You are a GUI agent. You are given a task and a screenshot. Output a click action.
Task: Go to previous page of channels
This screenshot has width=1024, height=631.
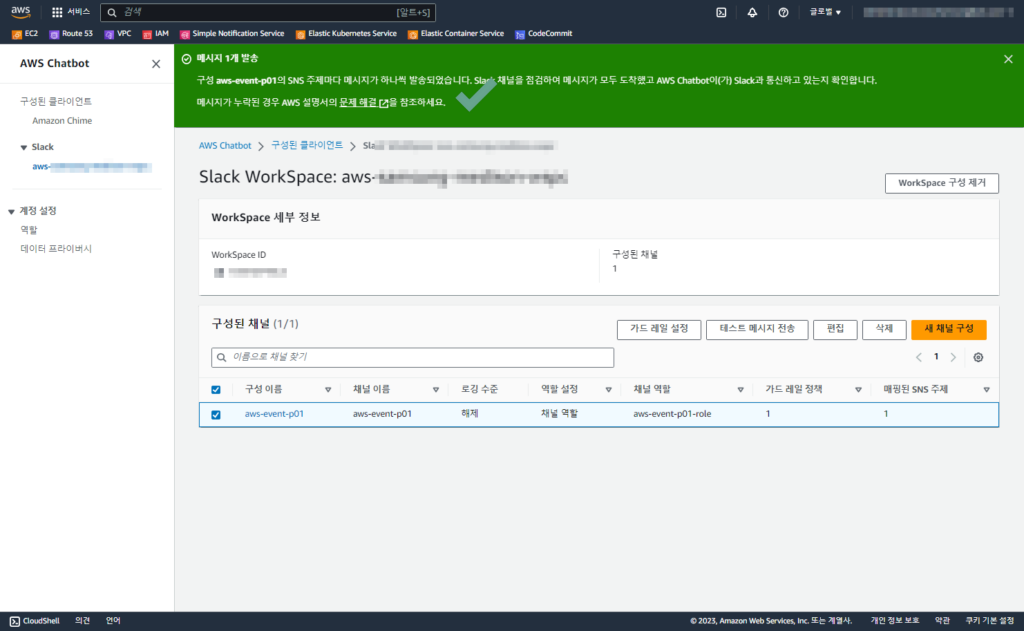click(x=919, y=357)
